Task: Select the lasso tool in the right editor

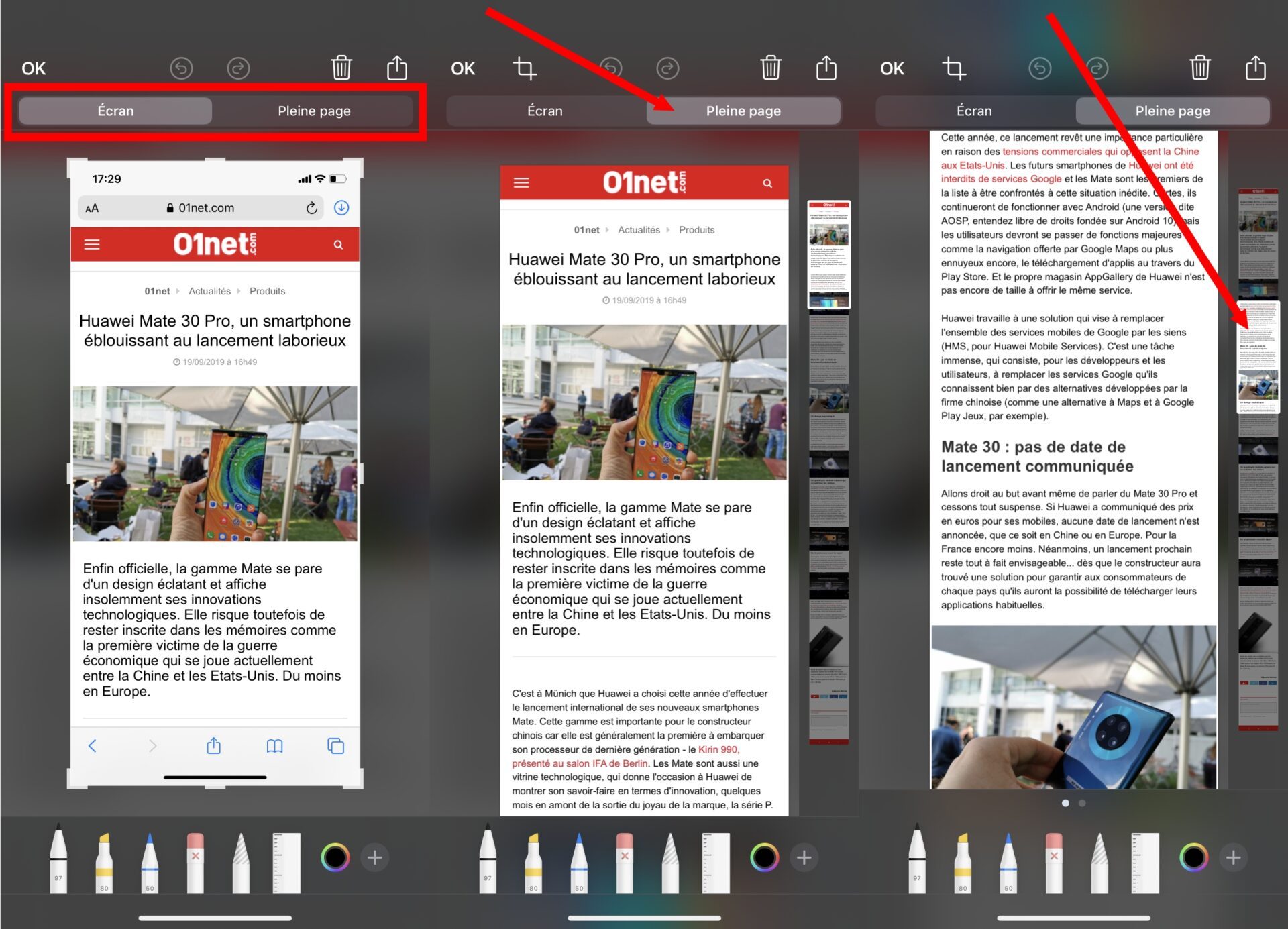Action: pyautogui.click(x=1099, y=863)
